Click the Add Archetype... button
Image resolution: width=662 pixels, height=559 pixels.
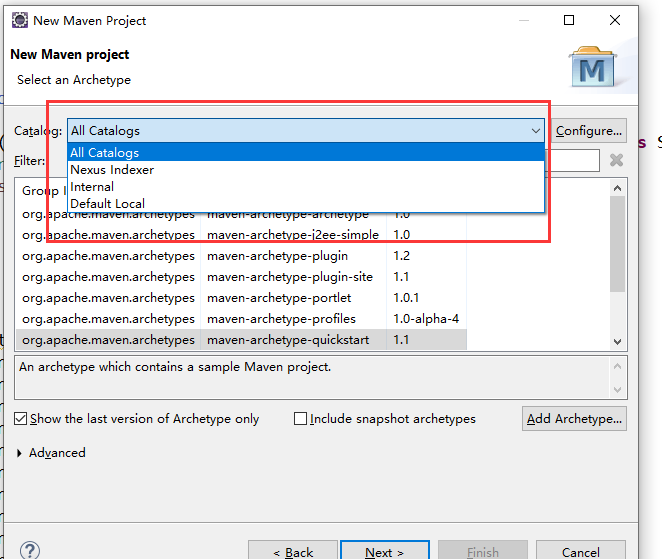574,418
